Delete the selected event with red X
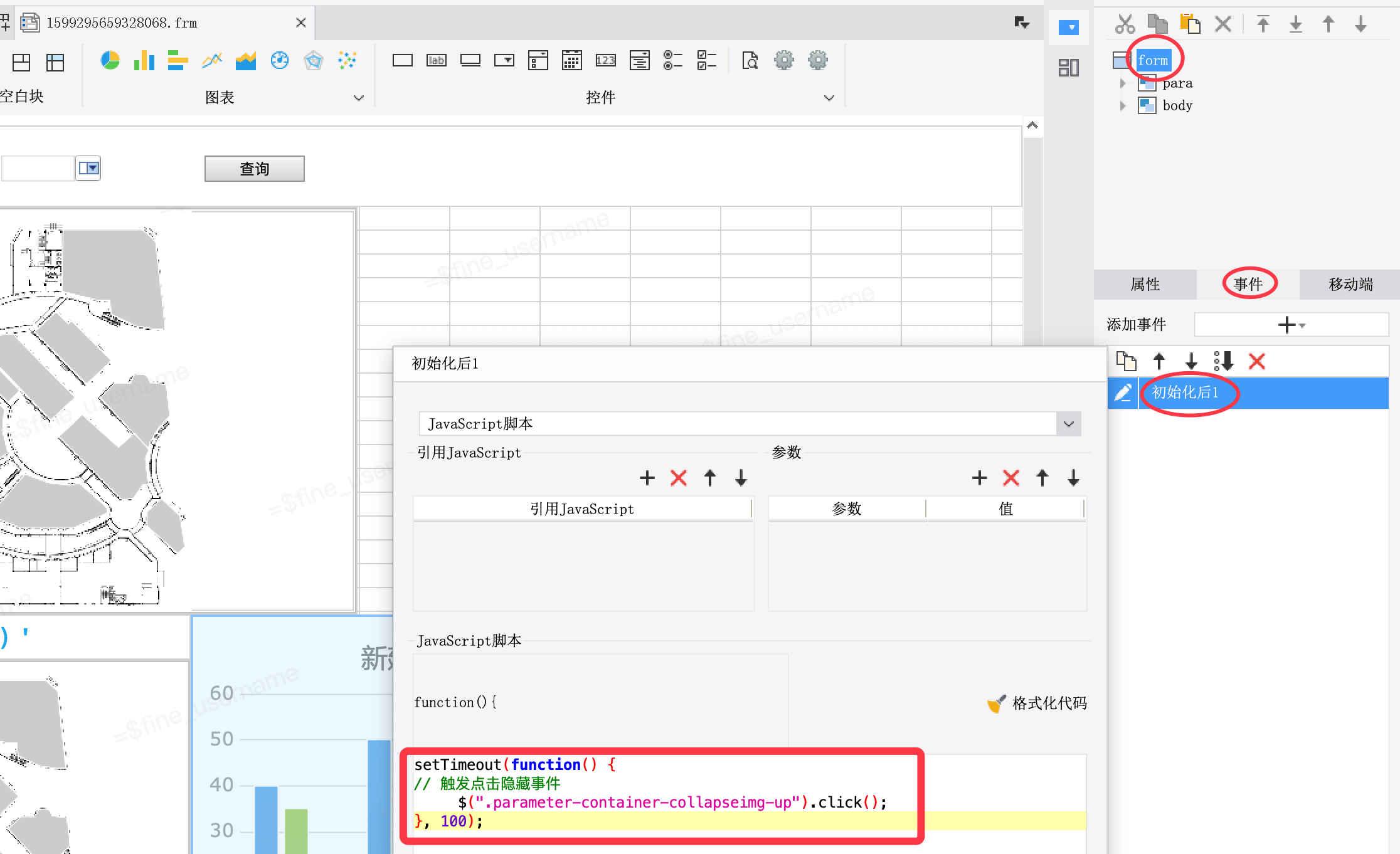Image resolution: width=1400 pixels, height=854 pixels. 1257,361
